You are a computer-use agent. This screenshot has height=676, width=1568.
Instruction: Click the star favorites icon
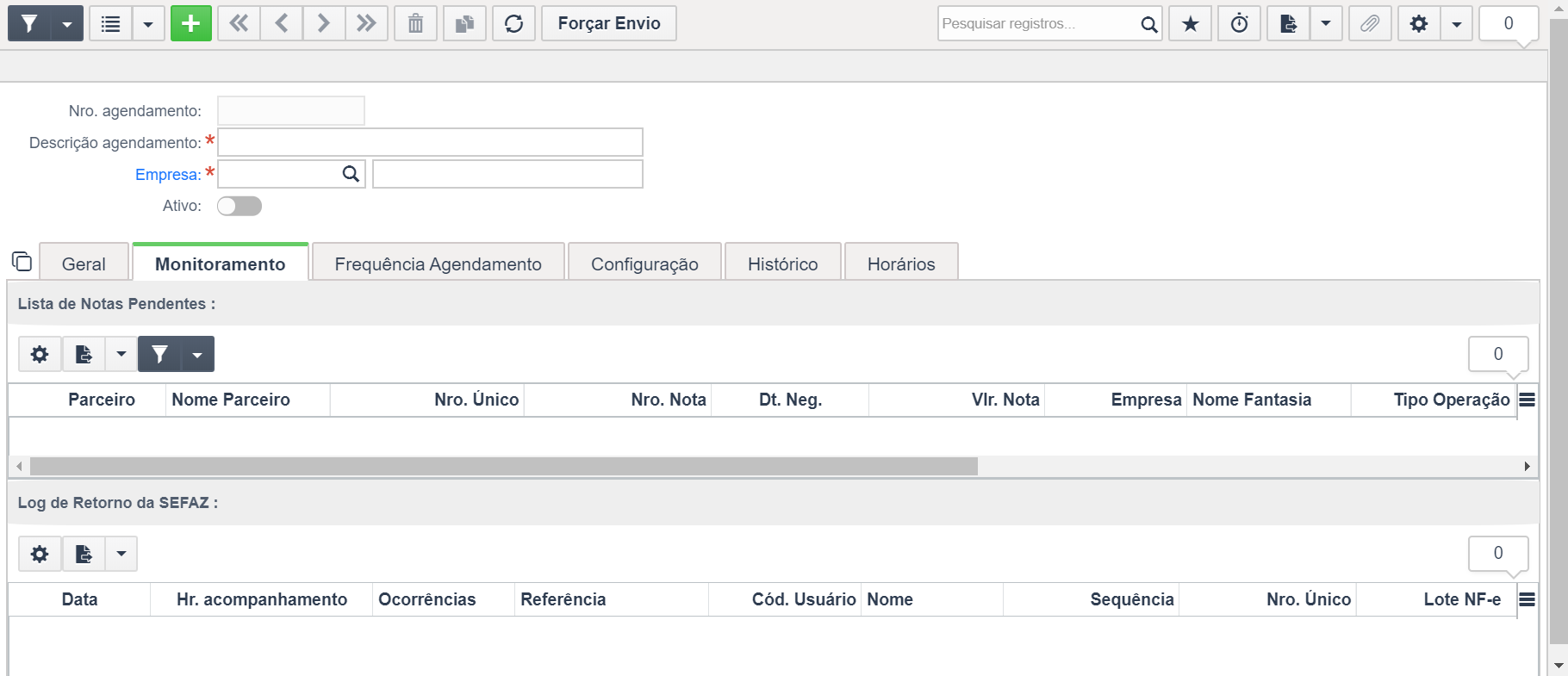pyautogui.click(x=1190, y=23)
